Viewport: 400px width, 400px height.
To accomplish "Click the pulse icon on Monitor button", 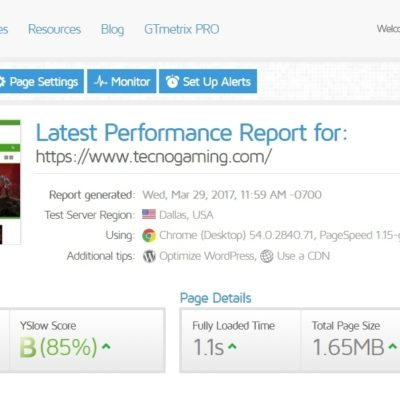I will (x=100, y=81).
